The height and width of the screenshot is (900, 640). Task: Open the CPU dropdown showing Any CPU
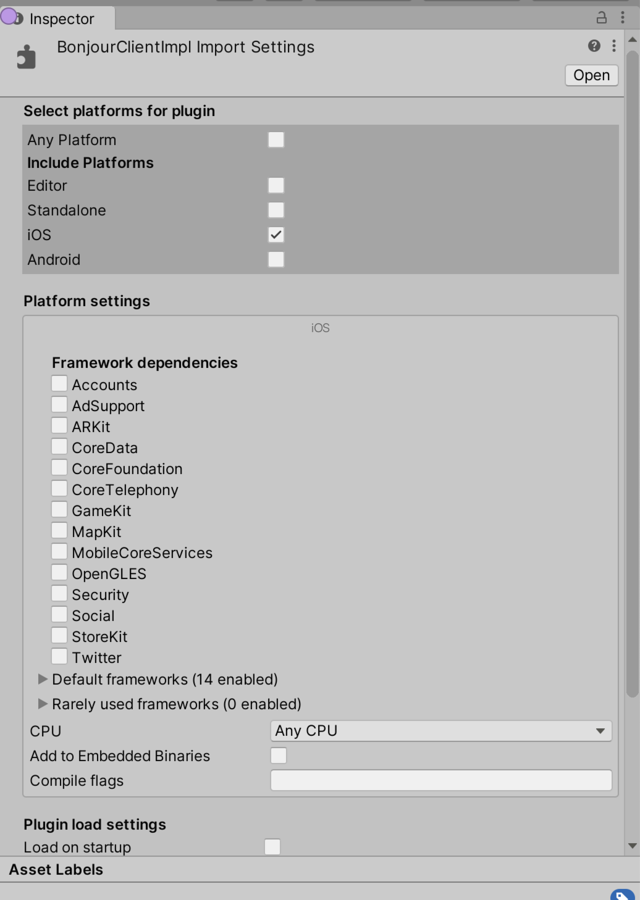tap(441, 731)
